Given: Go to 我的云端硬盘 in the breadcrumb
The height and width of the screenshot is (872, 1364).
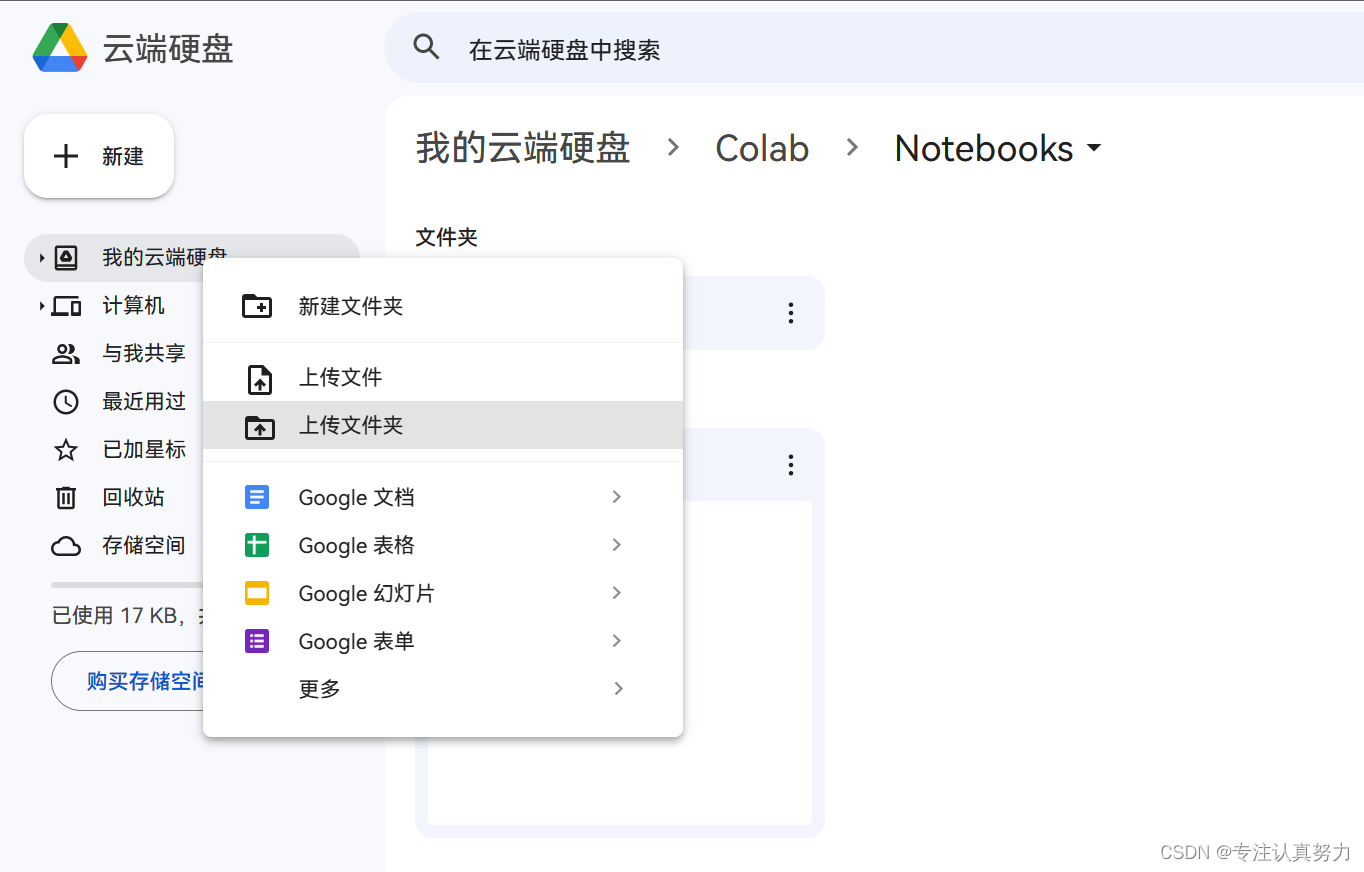Looking at the screenshot, I should click(523, 148).
